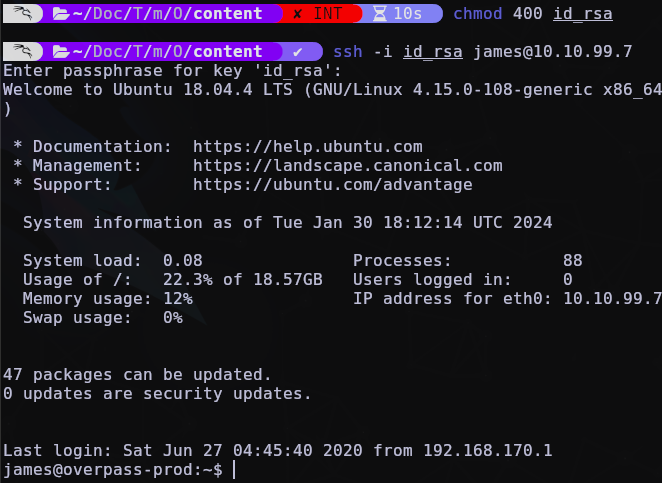Click the checkmark success status segment

(x=298, y=52)
